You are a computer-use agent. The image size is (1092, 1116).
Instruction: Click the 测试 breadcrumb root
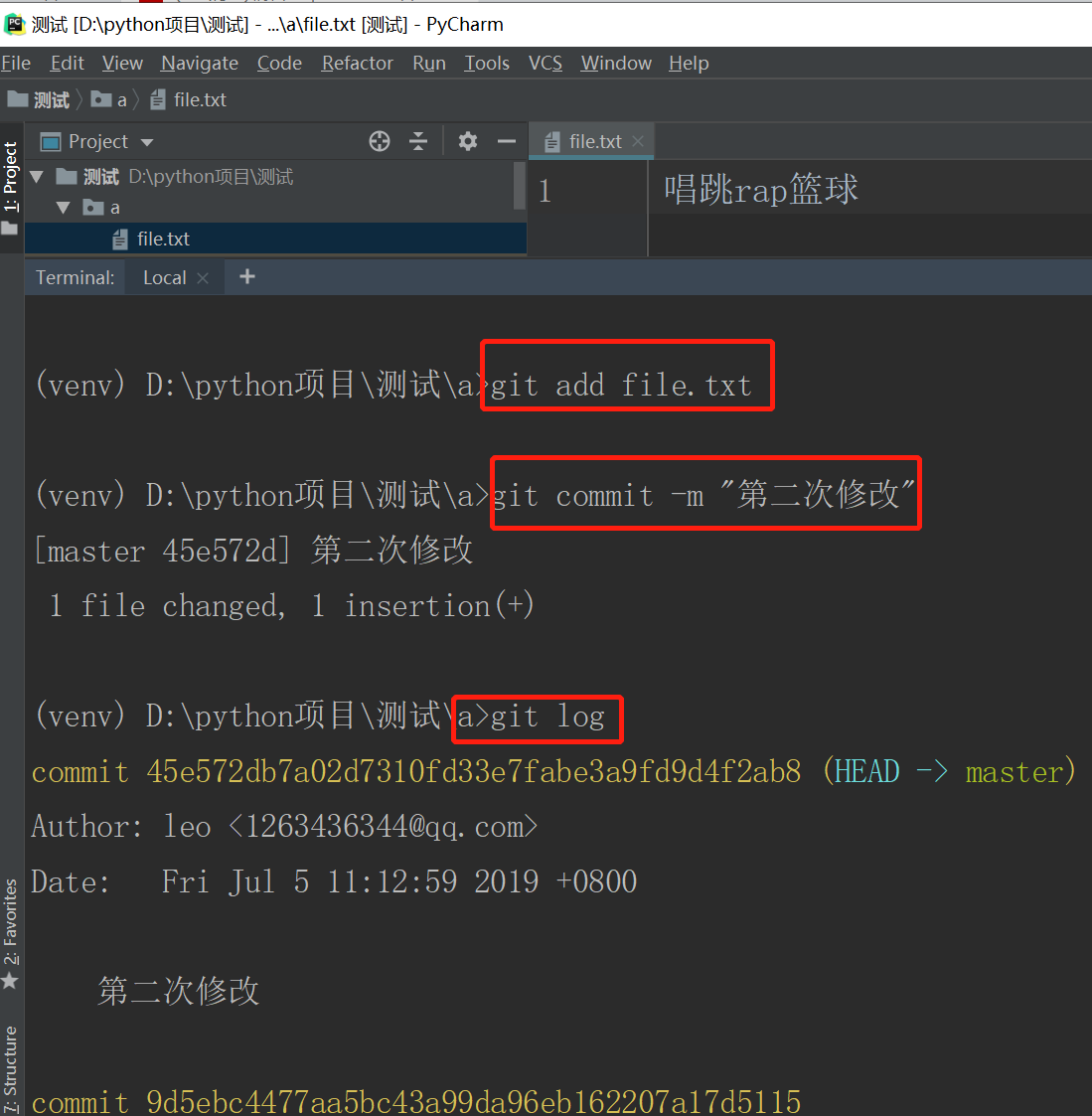tap(48, 99)
